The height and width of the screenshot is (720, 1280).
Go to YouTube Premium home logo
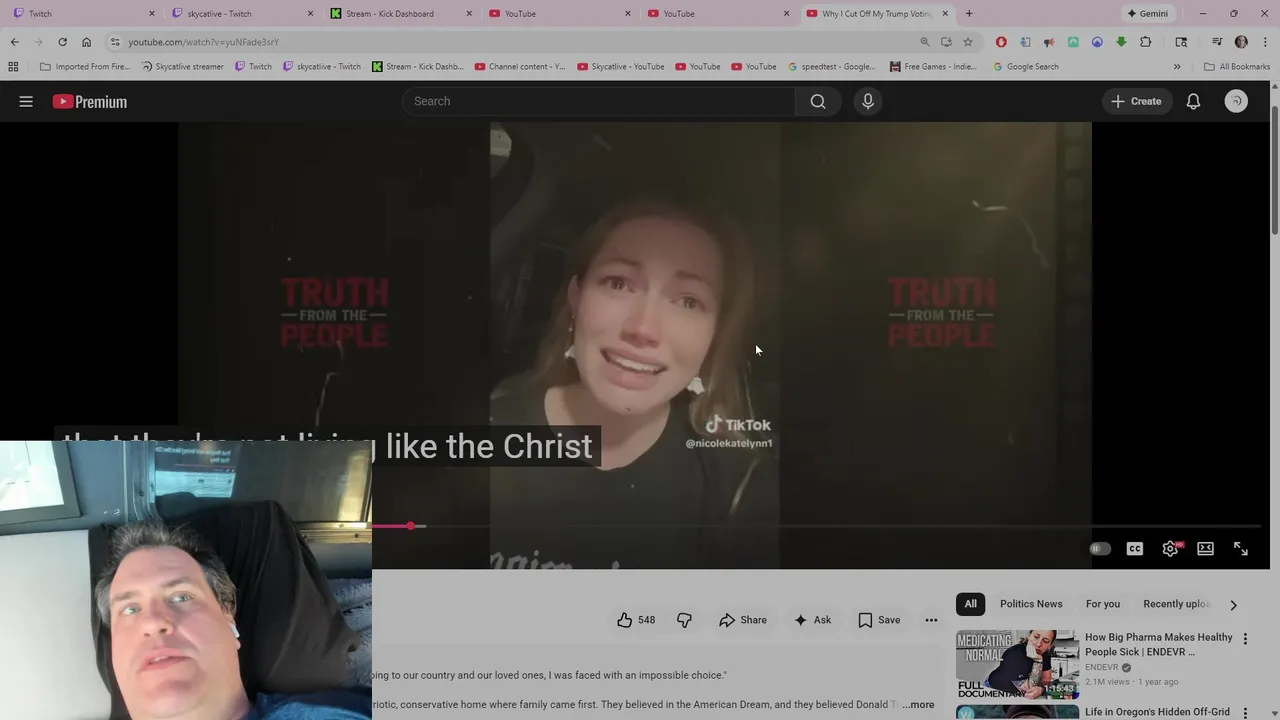[x=90, y=101]
